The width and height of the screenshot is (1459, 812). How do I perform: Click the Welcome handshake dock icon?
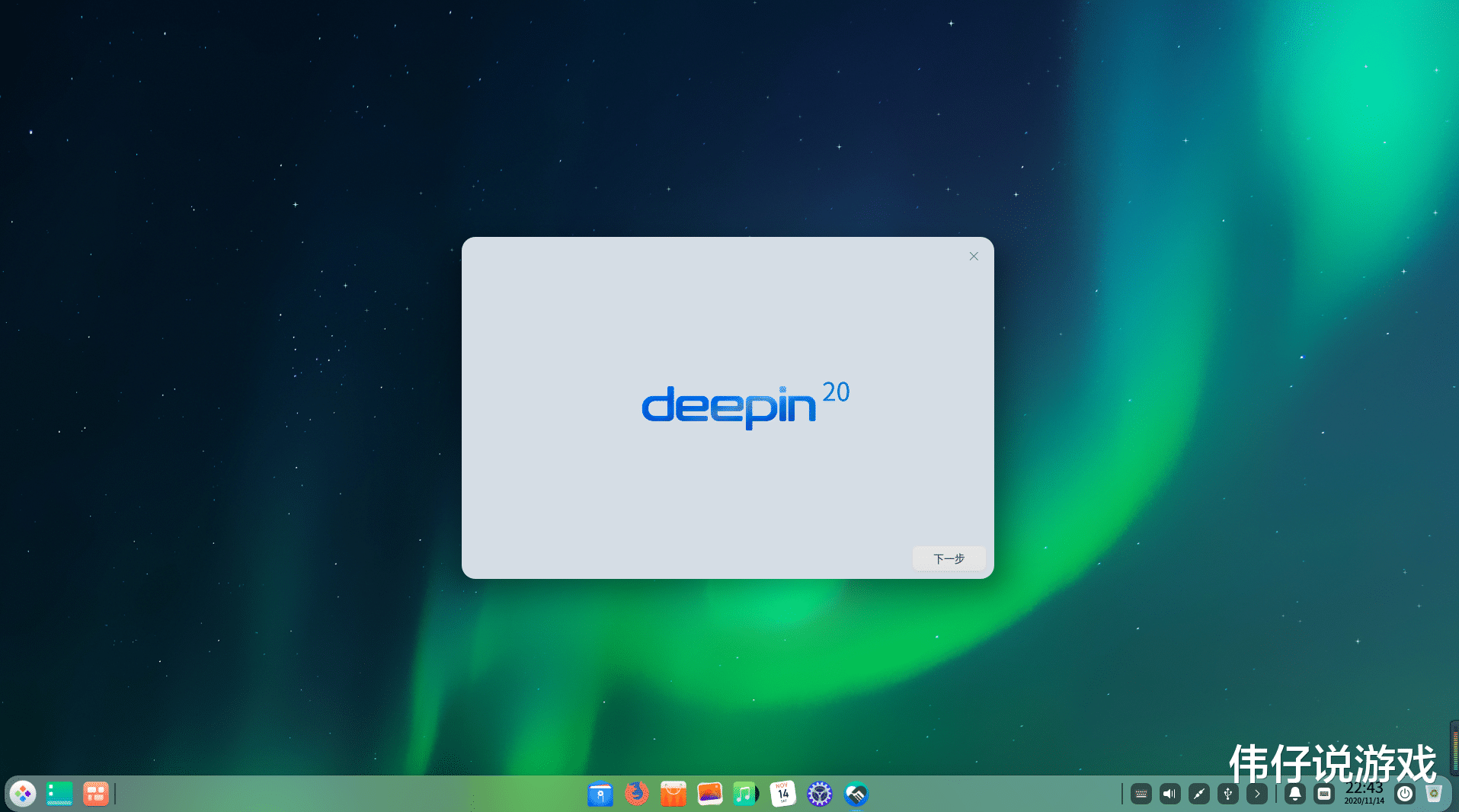(856, 794)
